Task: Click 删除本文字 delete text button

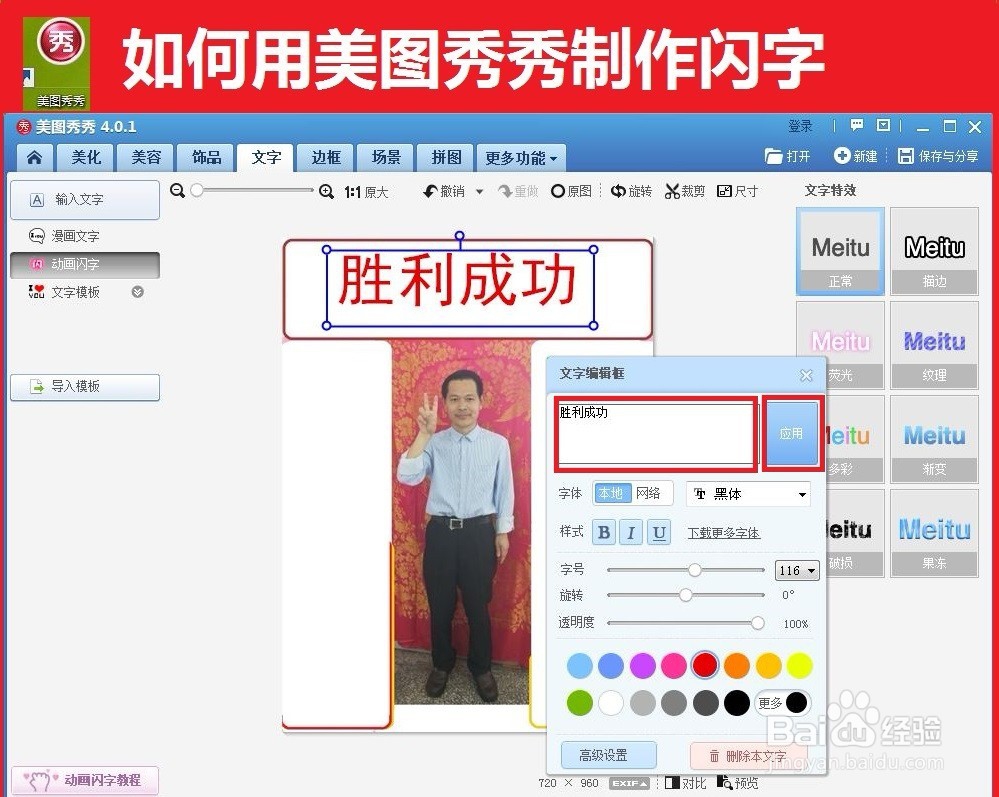Action: click(749, 756)
